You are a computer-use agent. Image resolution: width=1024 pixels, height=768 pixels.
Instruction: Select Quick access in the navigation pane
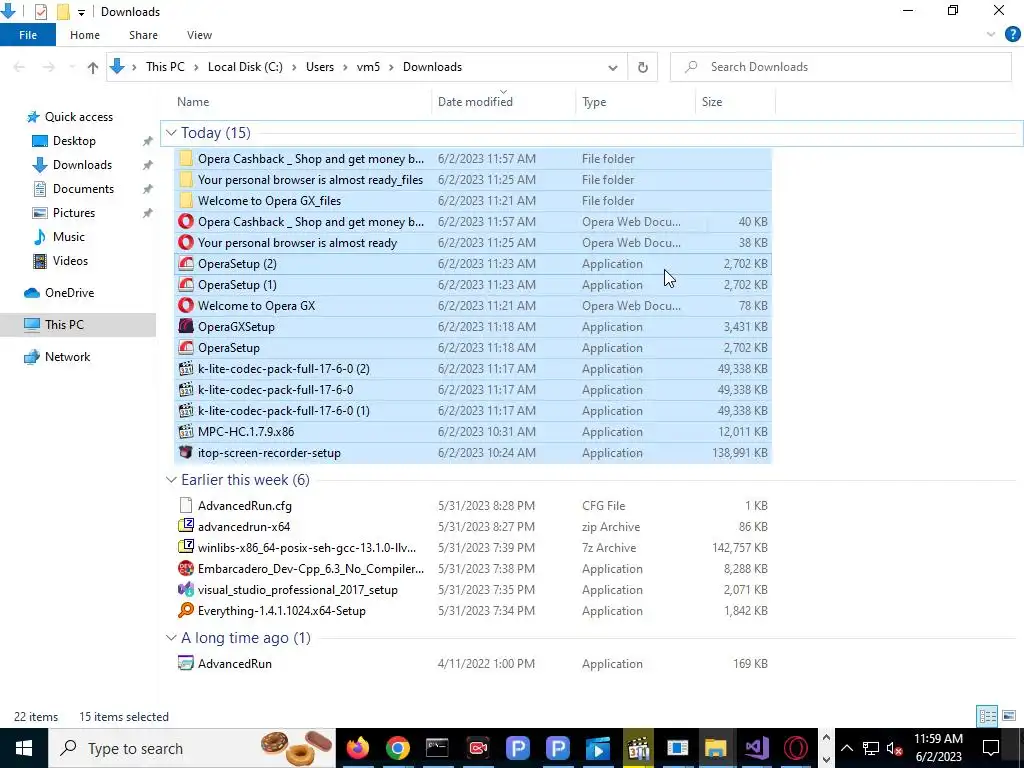[78, 117]
